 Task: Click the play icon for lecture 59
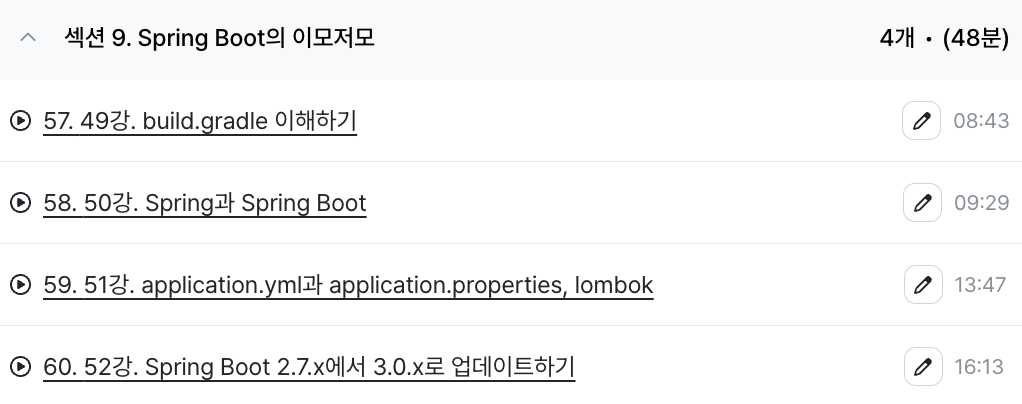(20, 285)
